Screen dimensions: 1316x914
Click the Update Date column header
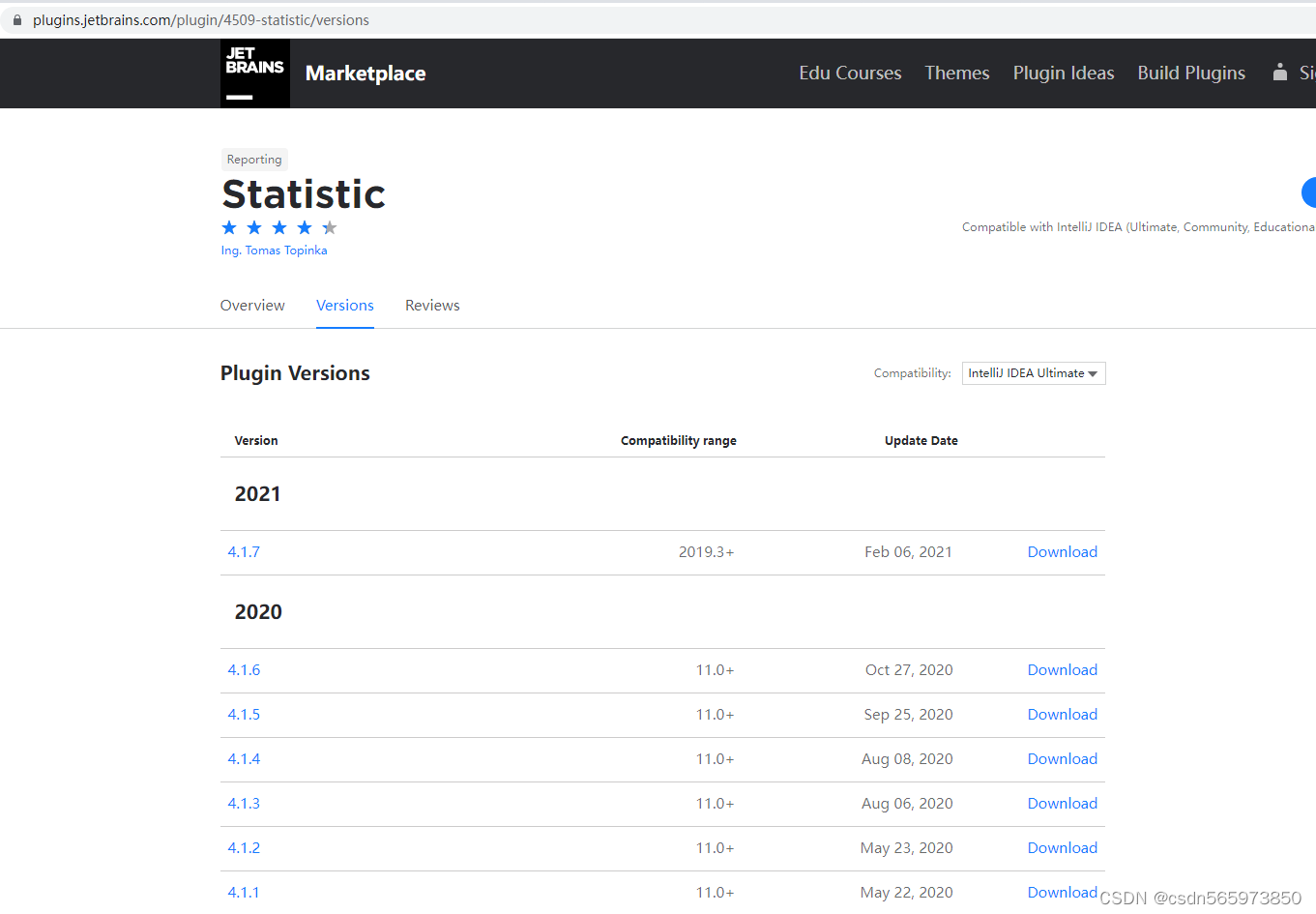(x=921, y=441)
